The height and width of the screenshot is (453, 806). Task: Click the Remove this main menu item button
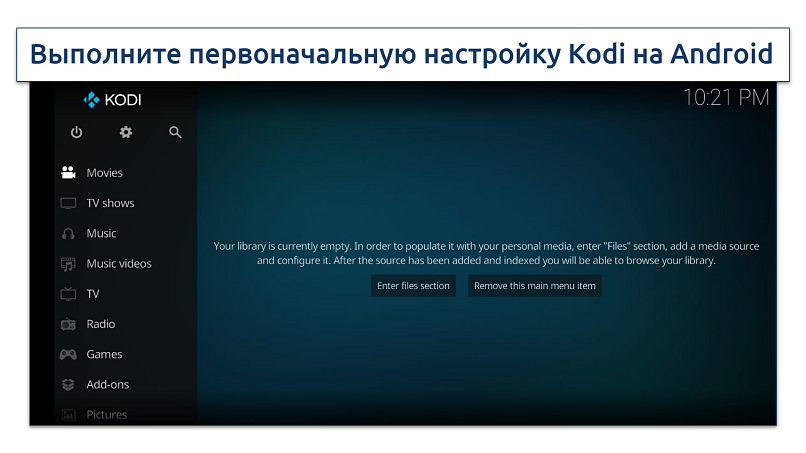click(x=534, y=286)
